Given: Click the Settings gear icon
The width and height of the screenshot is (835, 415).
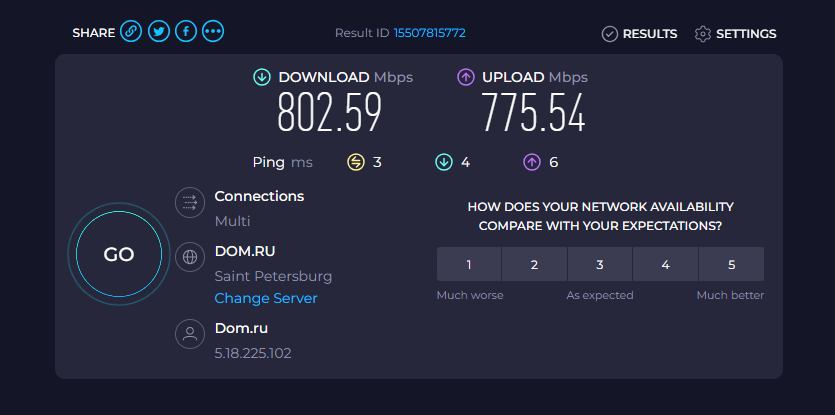Looking at the screenshot, I should [x=703, y=34].
